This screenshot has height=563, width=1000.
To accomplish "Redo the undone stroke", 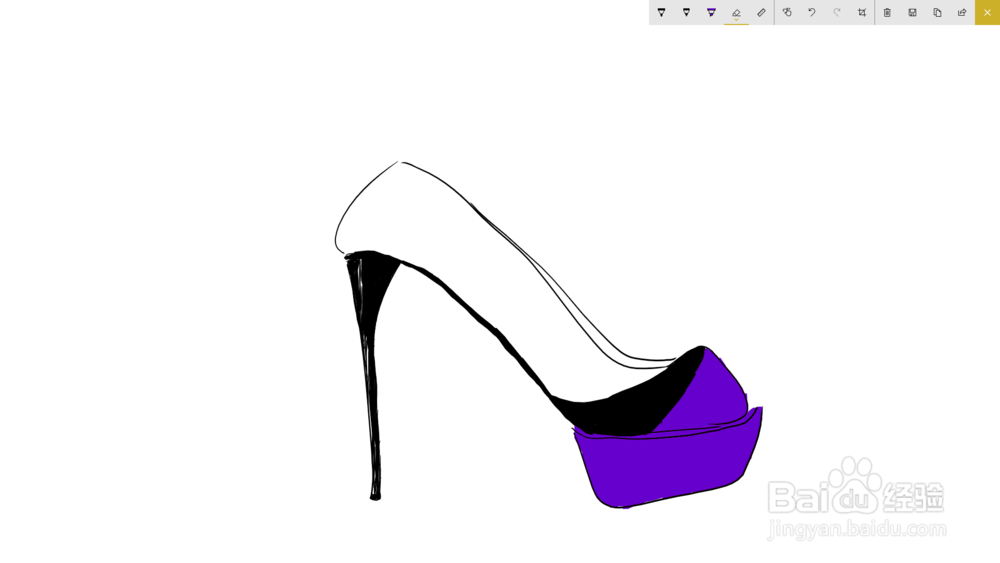I will [x=837, y=13].
